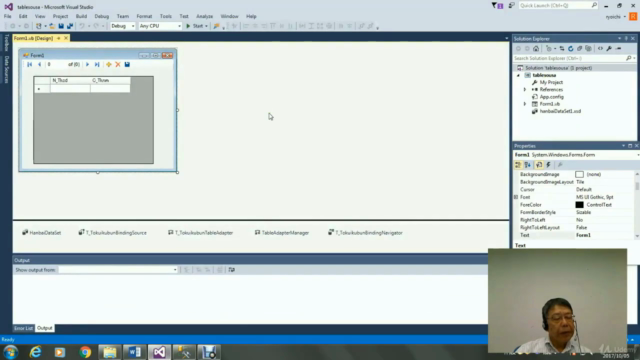Select TableAdapterManager in the component tray
This screenshot has width=640, height=360.
282,233
